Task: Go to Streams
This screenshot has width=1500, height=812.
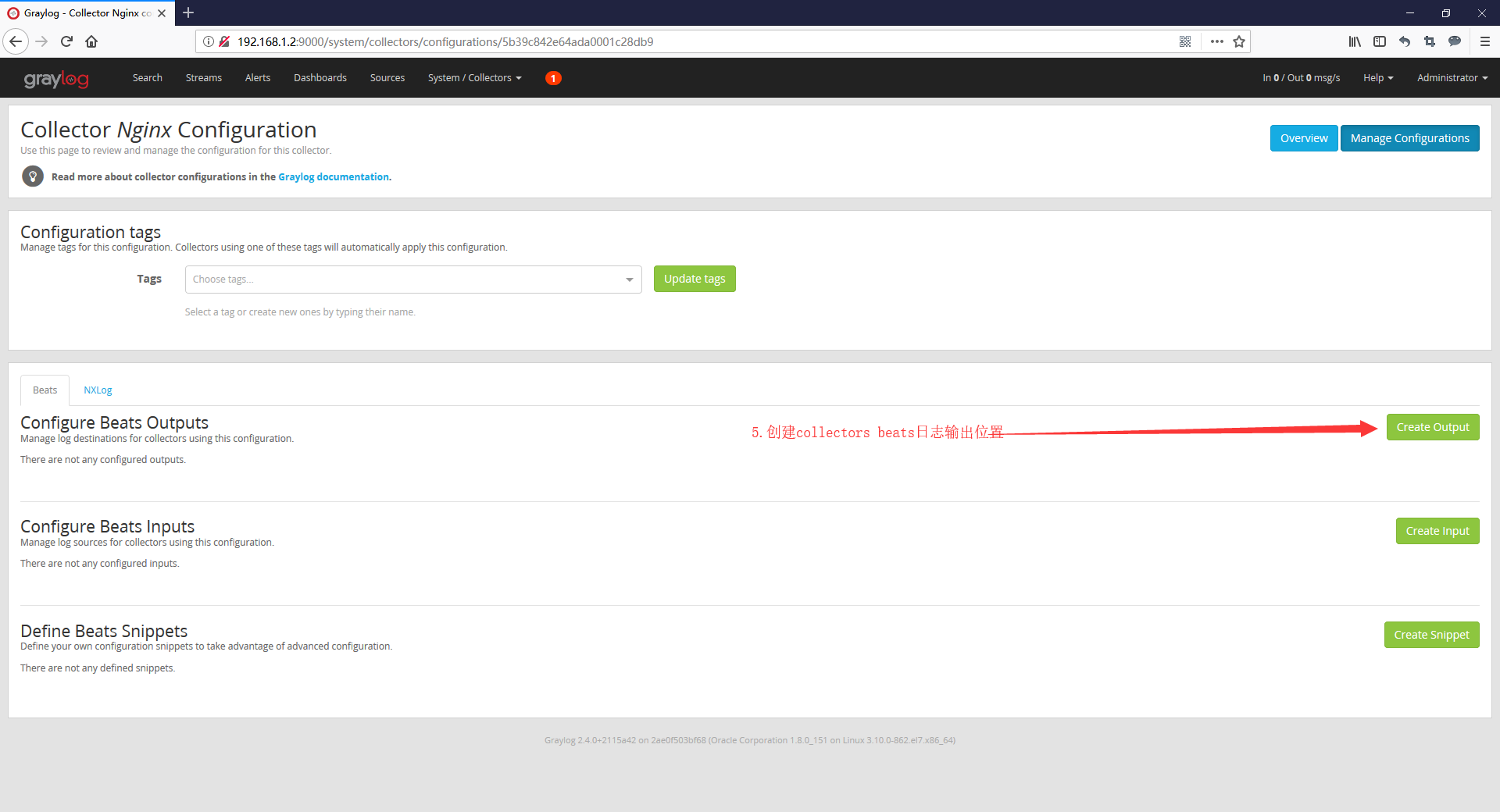Action: pos(204,78)
